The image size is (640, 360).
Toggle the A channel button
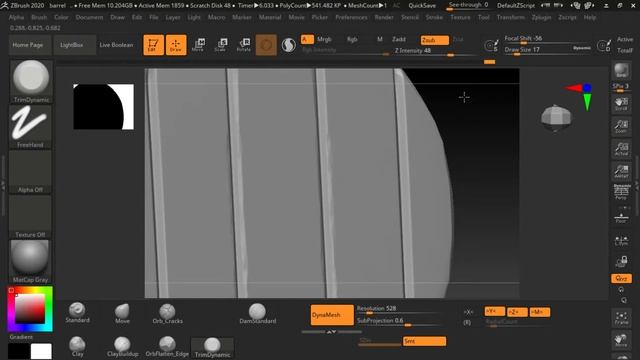[x=307, y=40]
